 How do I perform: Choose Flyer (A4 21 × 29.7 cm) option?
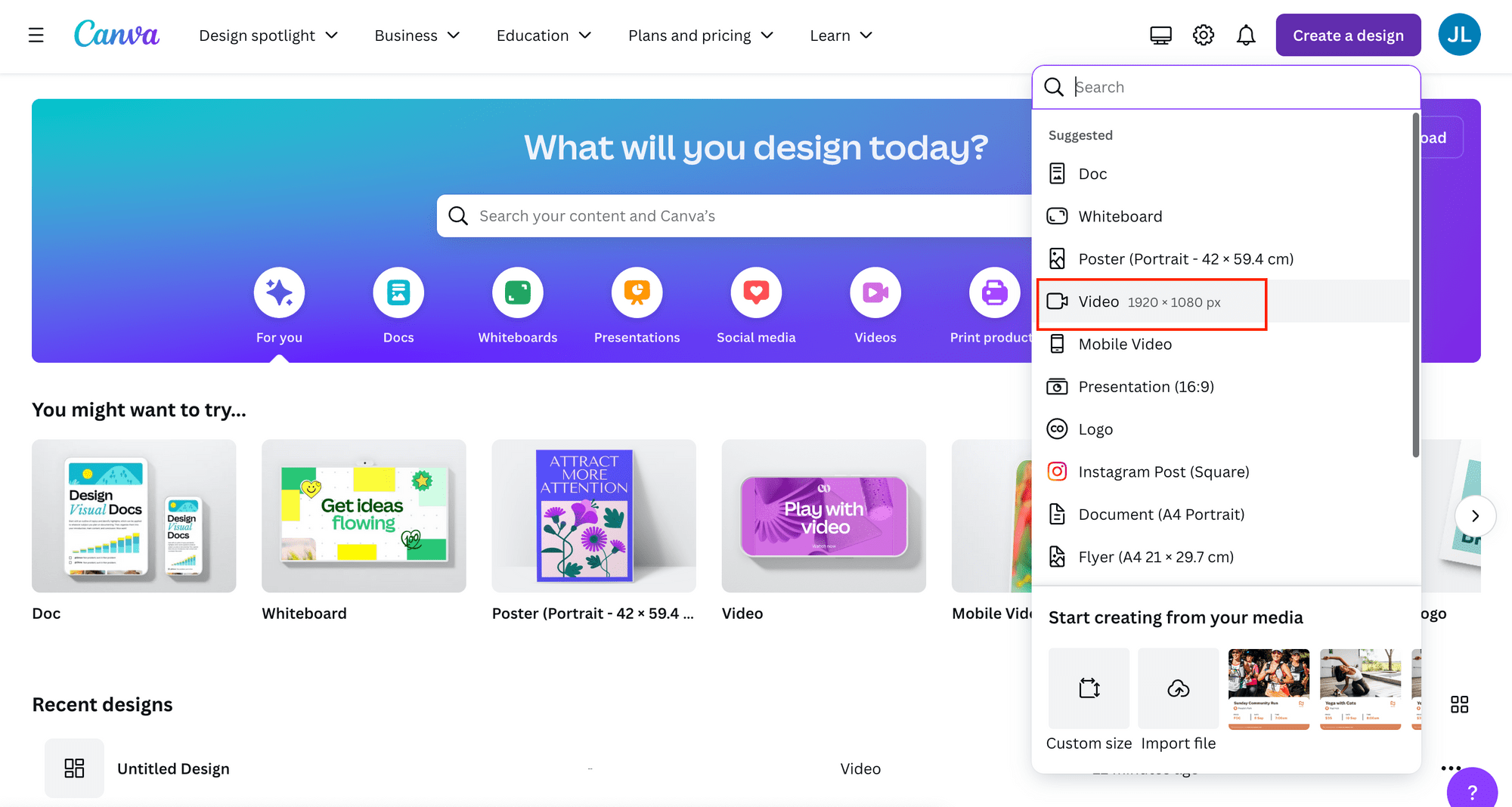point(1222,557)
